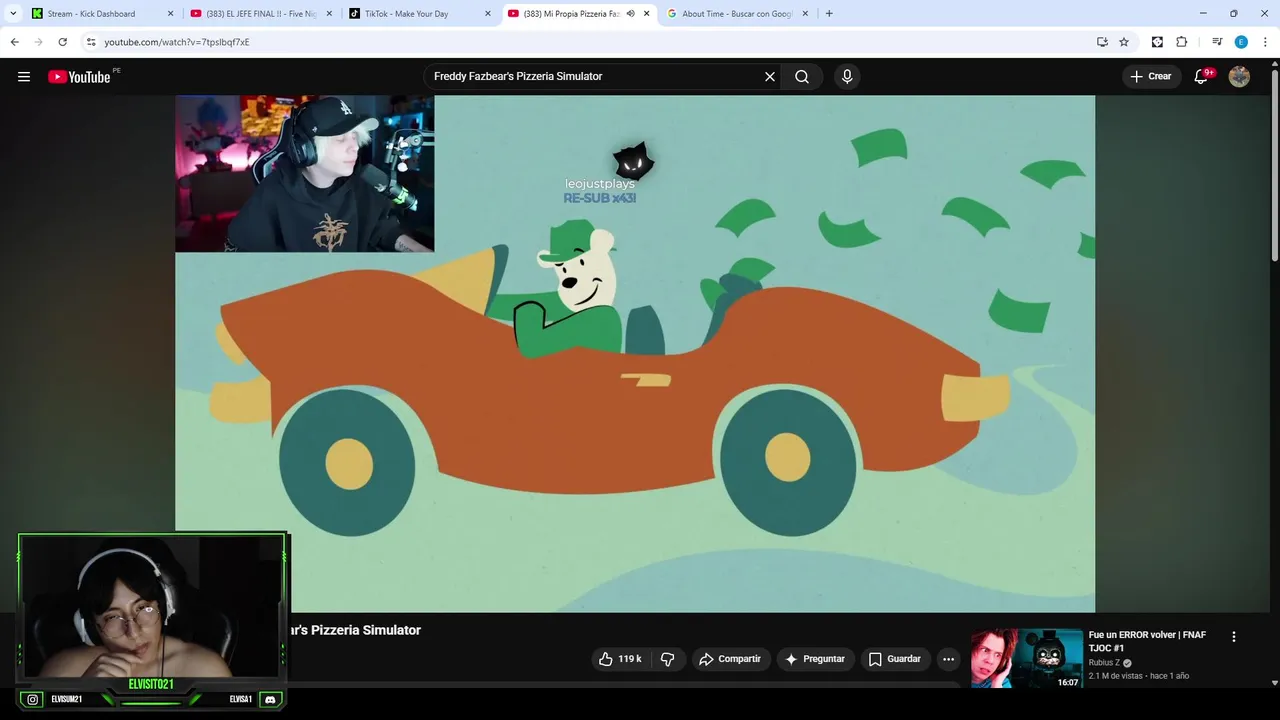Screen dimensions: 1280x720
Task: Reload the current page
Action: tap(62, 42)
